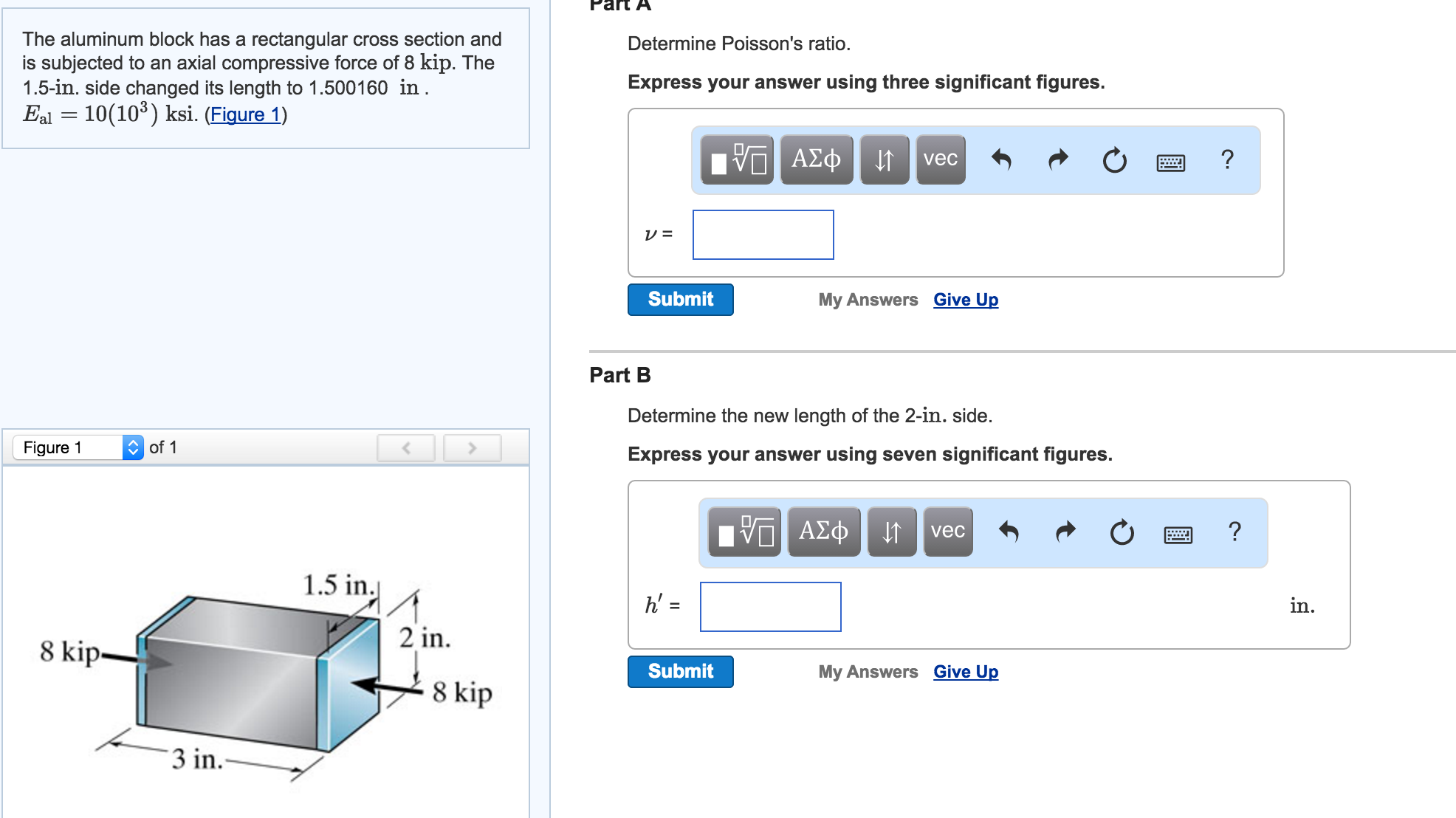Undo last entry in Part A
This screenshot has height=818, width=1456.
(1001, 159)
